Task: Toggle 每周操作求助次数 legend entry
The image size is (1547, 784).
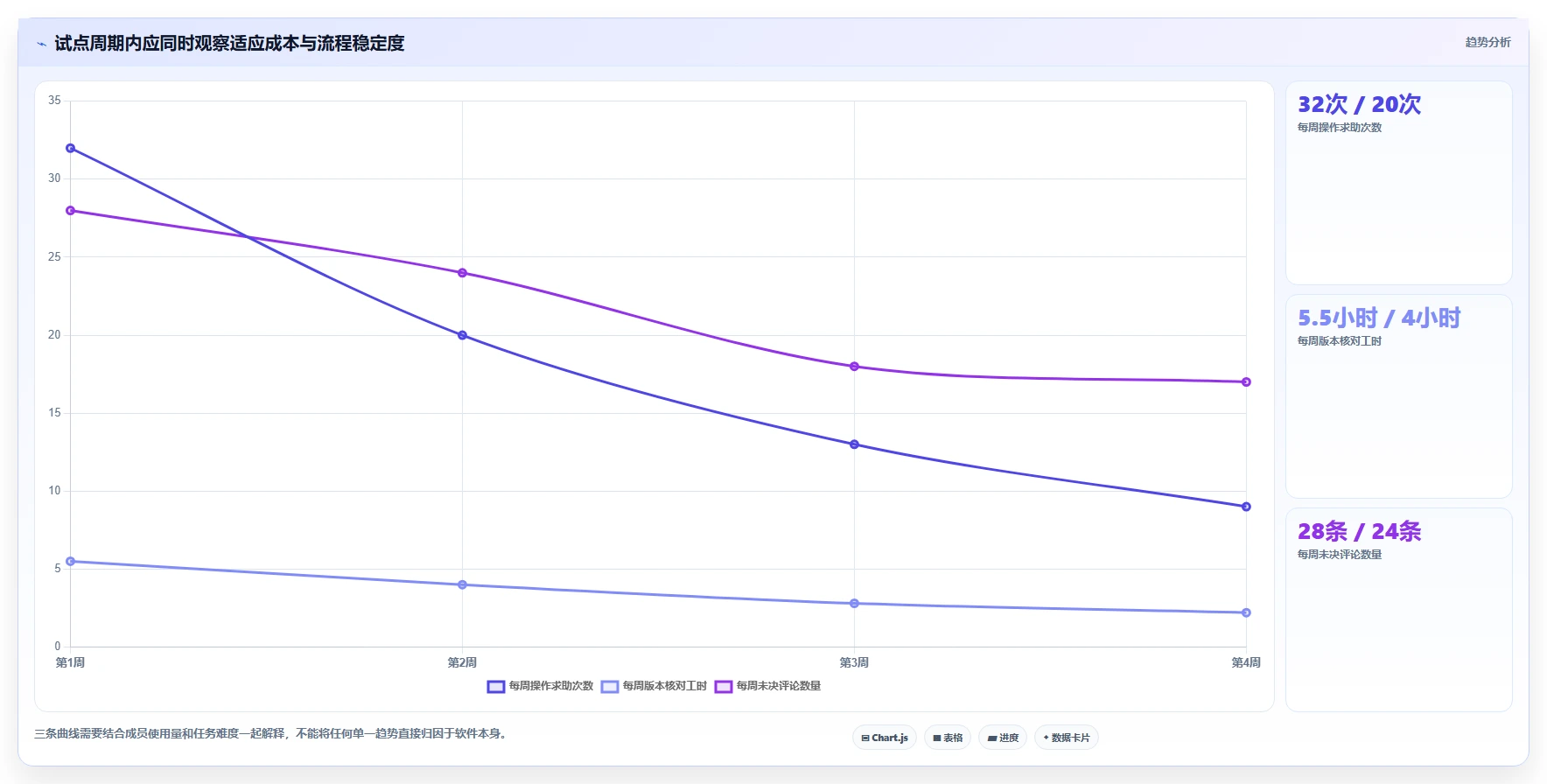Action: click(540, 686)
